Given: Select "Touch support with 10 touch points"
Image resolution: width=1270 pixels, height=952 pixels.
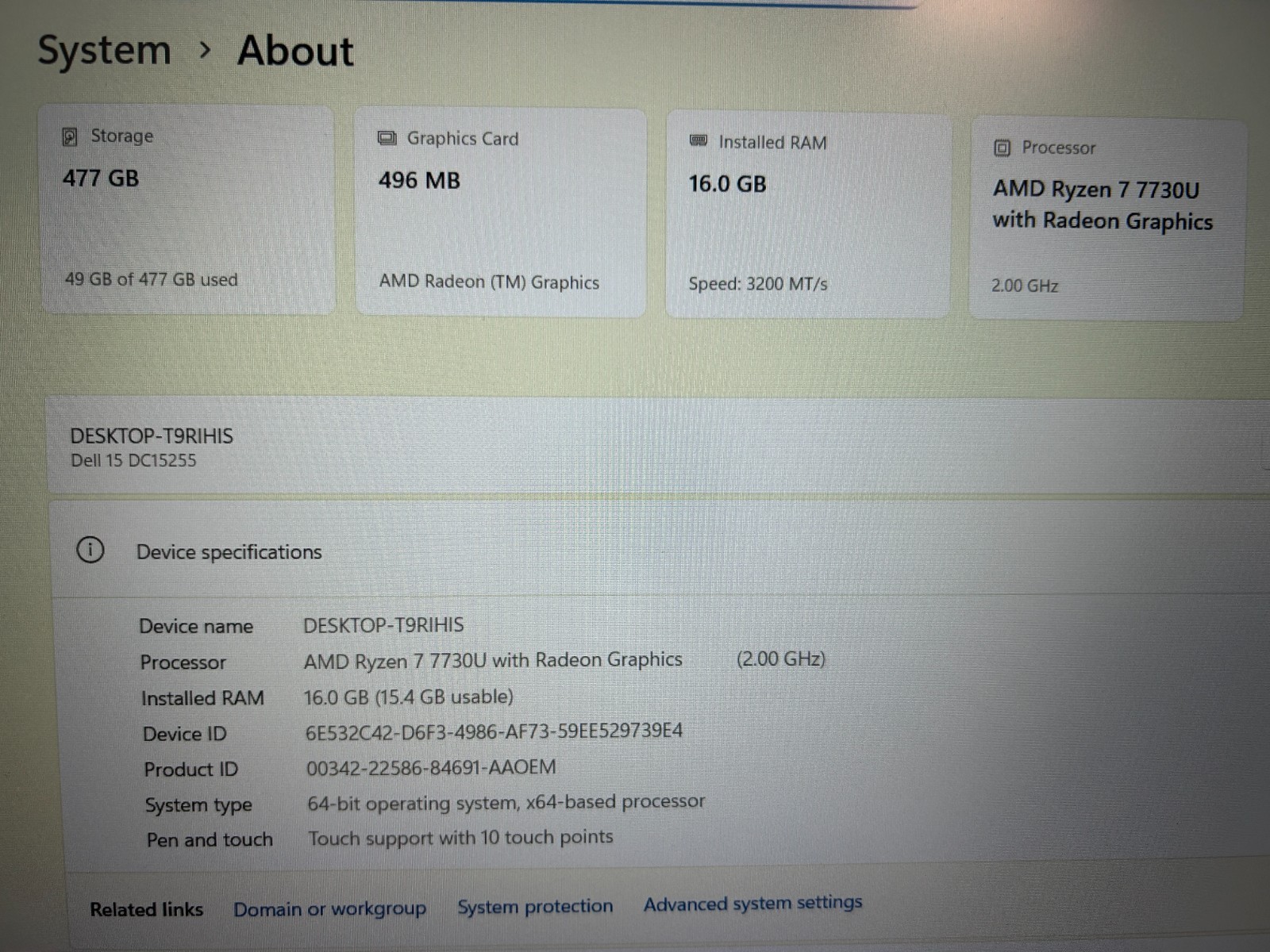Looking at the screenshot, I should coord(460,838).
